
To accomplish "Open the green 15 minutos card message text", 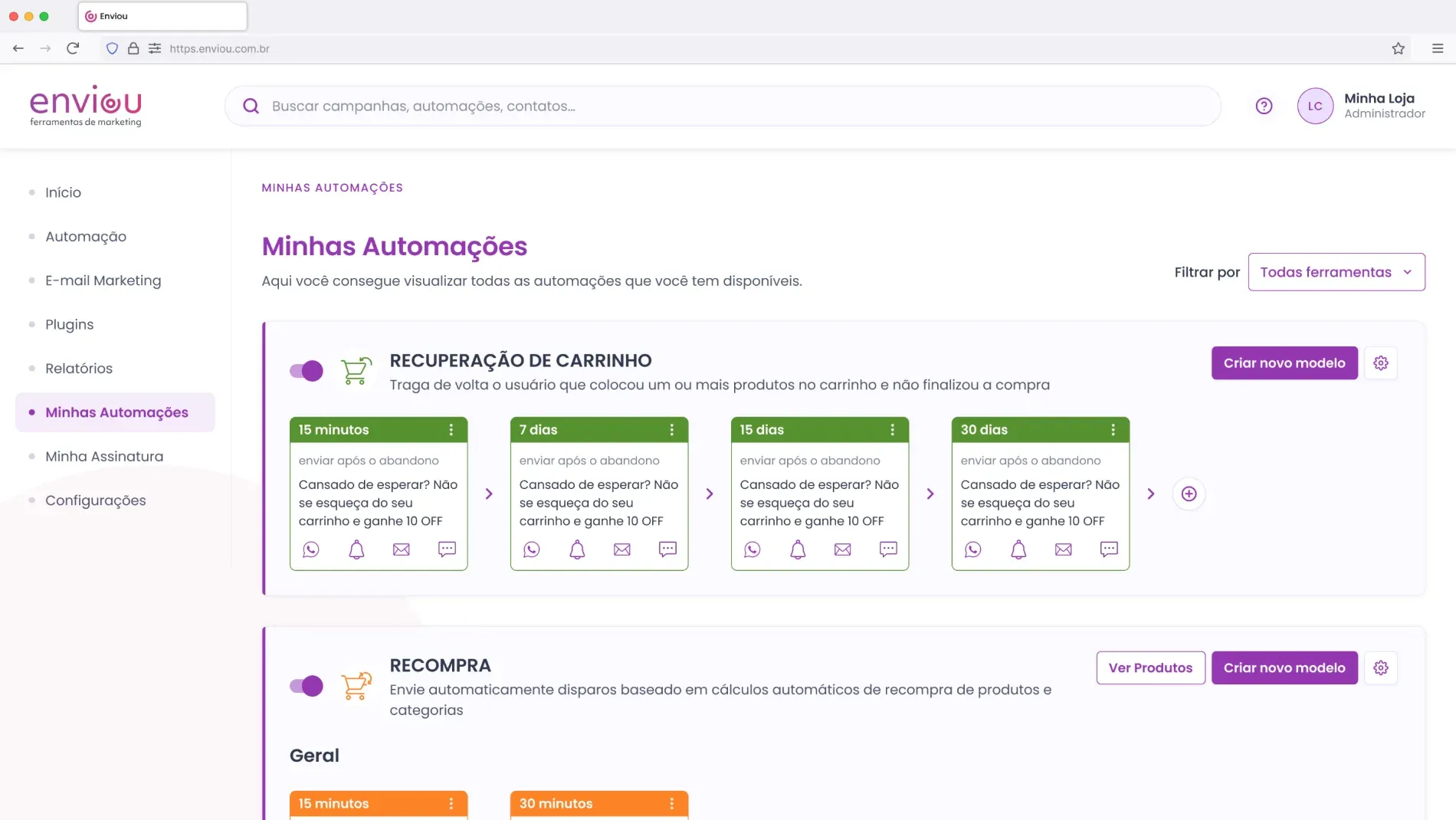I will tap(378, 503).
